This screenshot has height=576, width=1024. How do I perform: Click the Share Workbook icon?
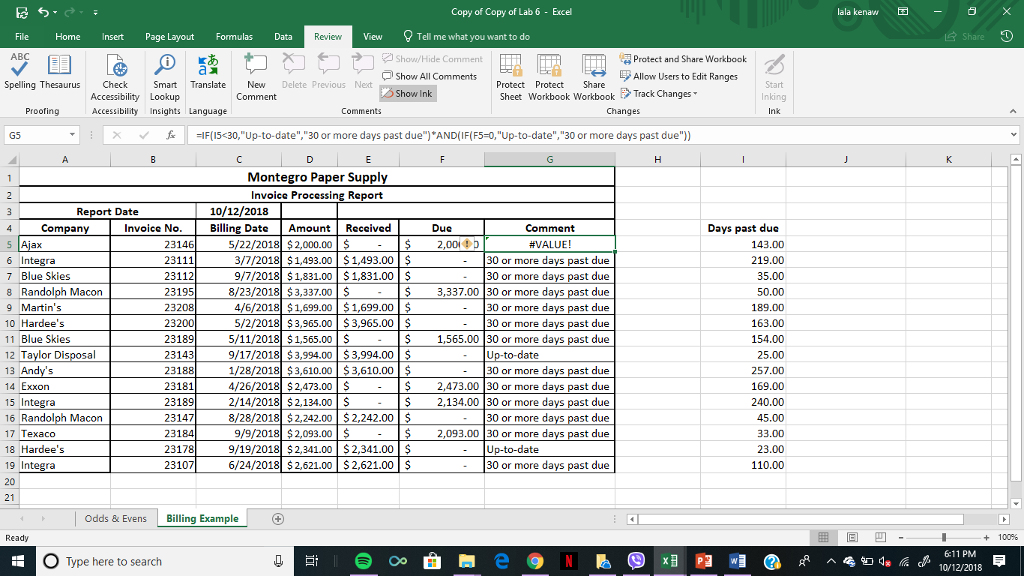[x=593, y=74]
